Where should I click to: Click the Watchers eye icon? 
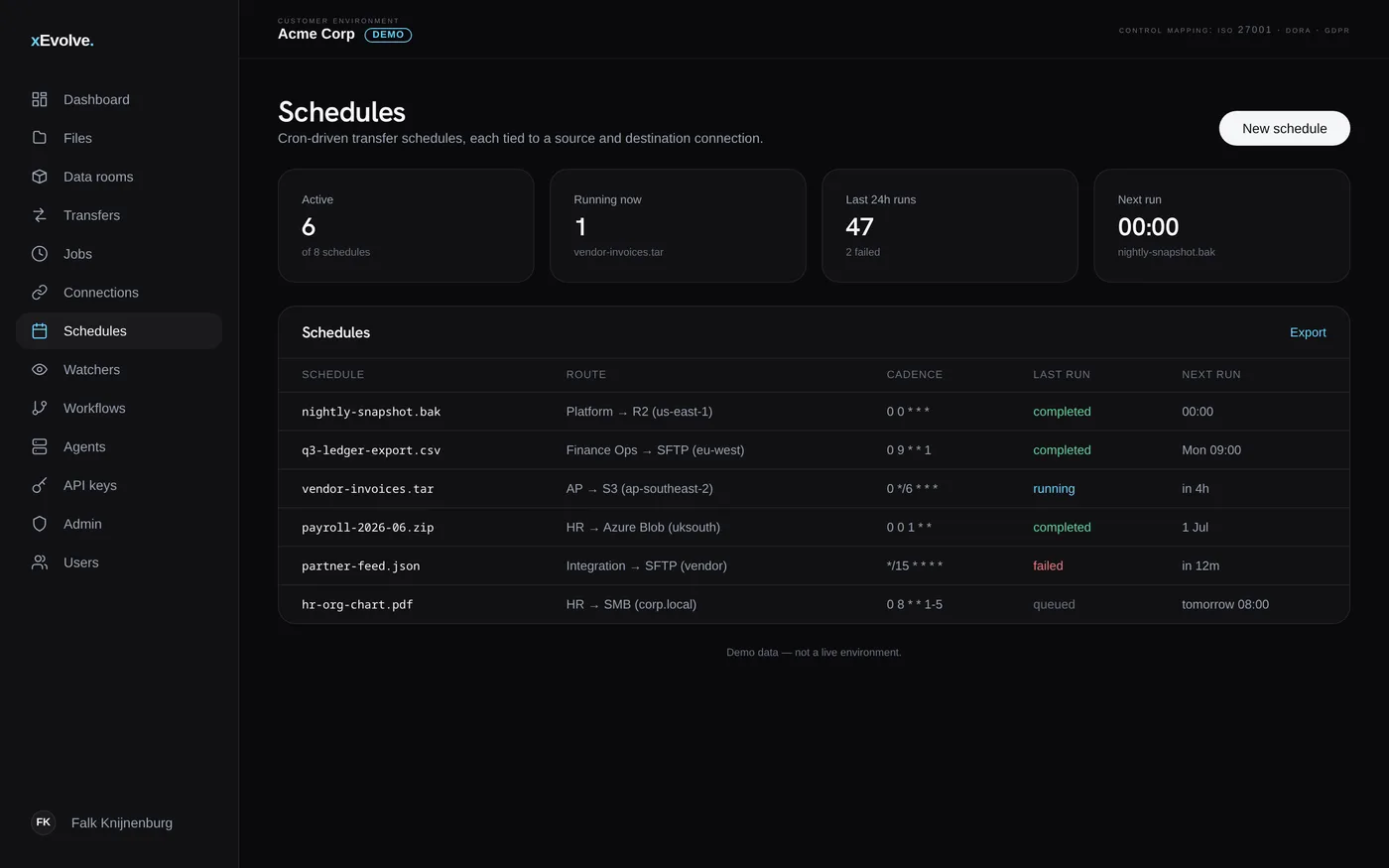pos(40,370)
